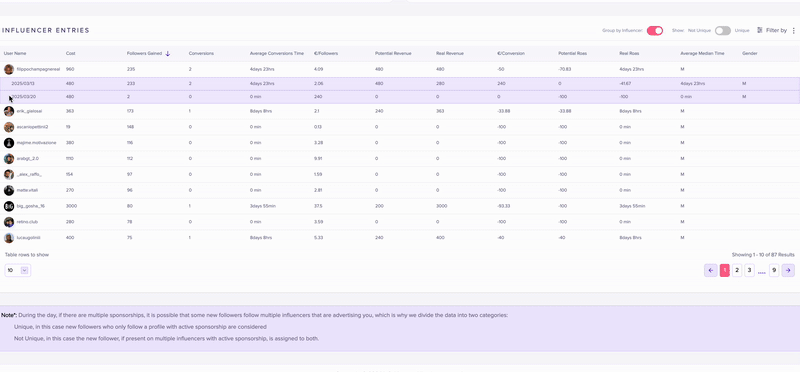
Task: Click the 235 followers gained value
Action: tap(130, 69)
